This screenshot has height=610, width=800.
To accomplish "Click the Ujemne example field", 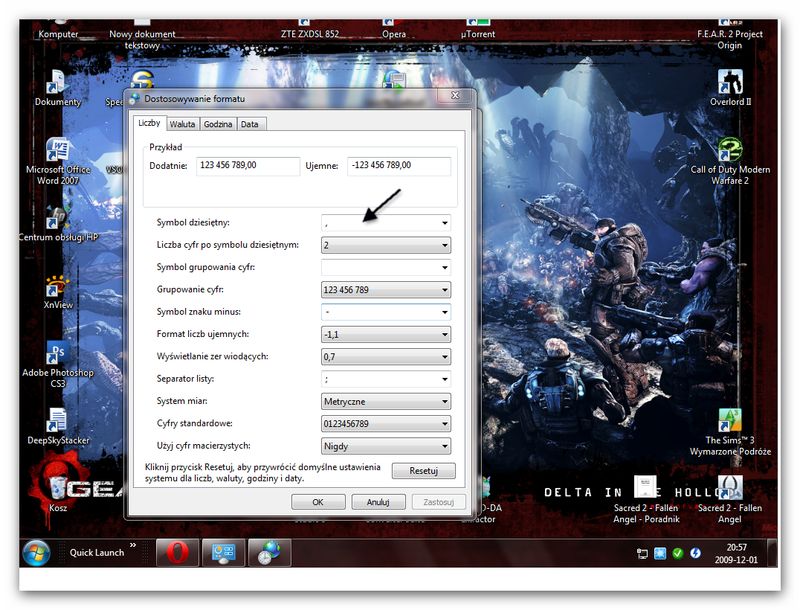I will [x=399, y=165].
